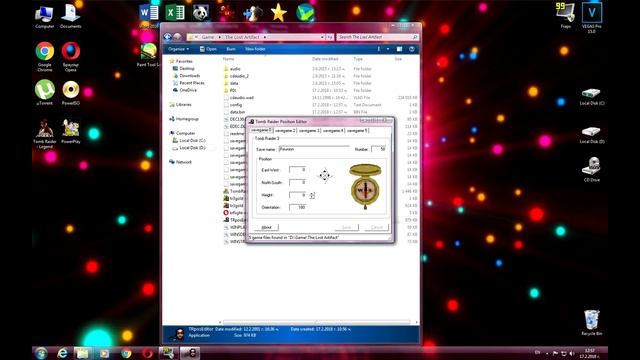This screenshot has width=640, height=360.
Task: Click the Number input field
Action: pos(378,149)
